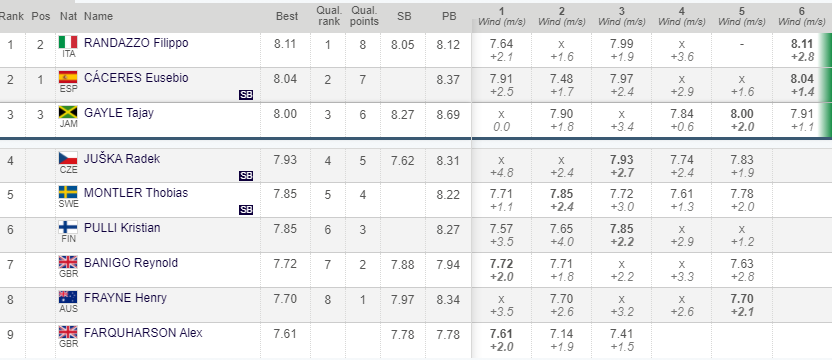The image size is (832, 360).
Task: Click the Australia flag next to FRAYNE
Action: click(x=68, y=297)
